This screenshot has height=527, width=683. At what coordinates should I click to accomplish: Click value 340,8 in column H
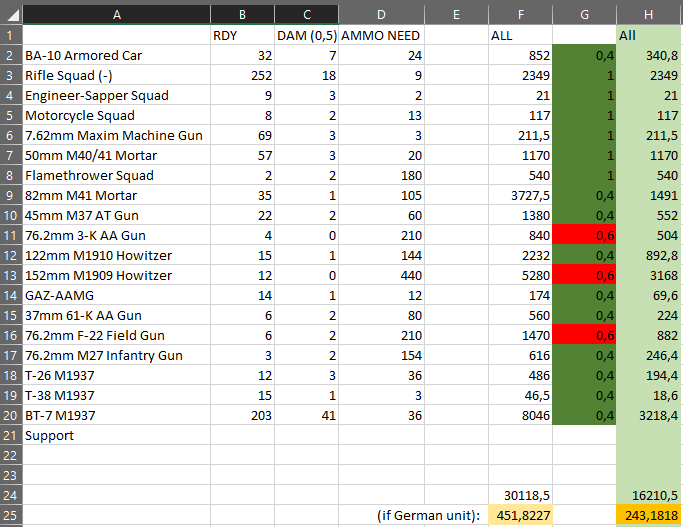[649, 55]
